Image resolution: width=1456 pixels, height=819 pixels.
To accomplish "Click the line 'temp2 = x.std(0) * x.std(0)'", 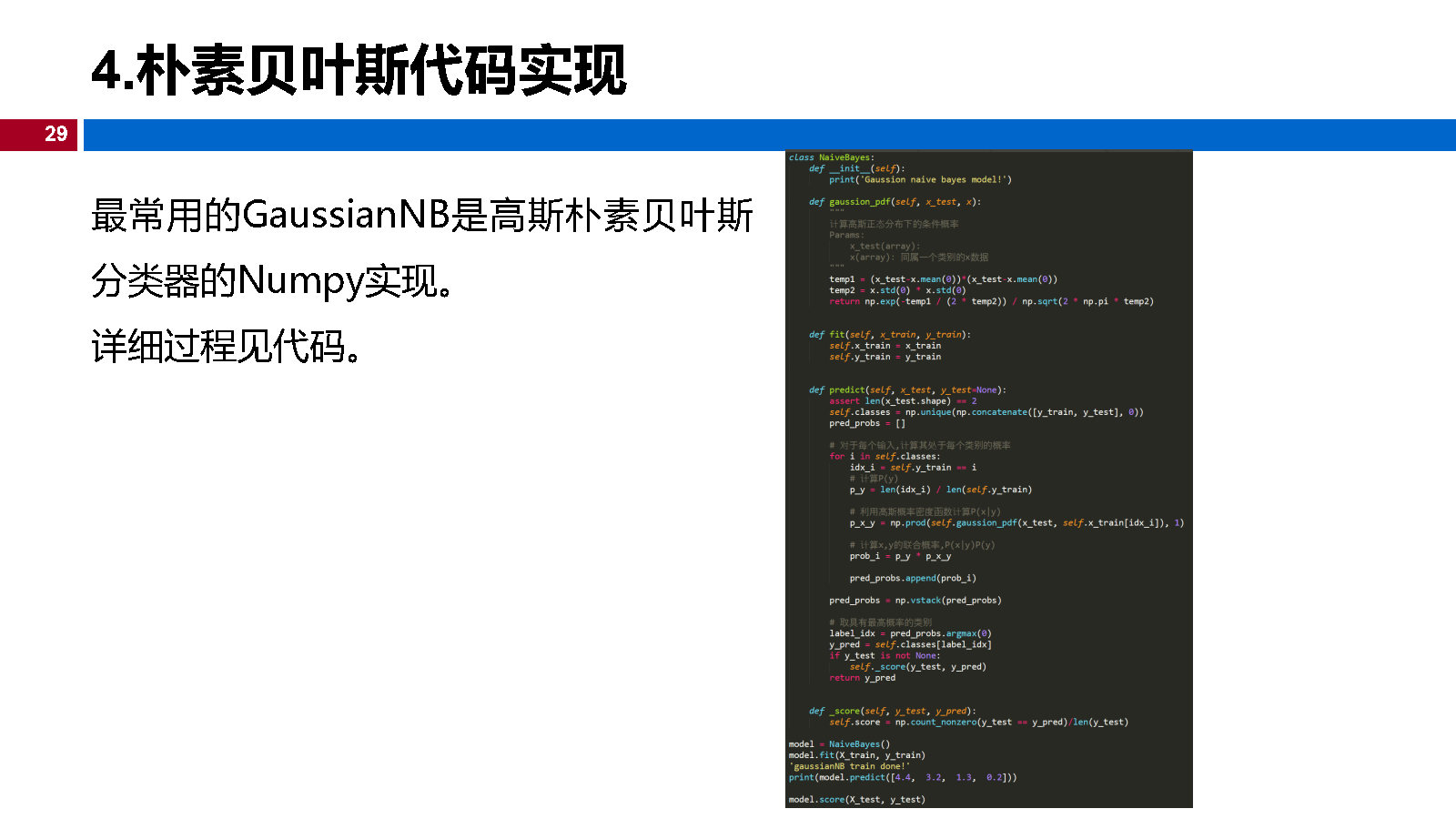I will (897, 290).
